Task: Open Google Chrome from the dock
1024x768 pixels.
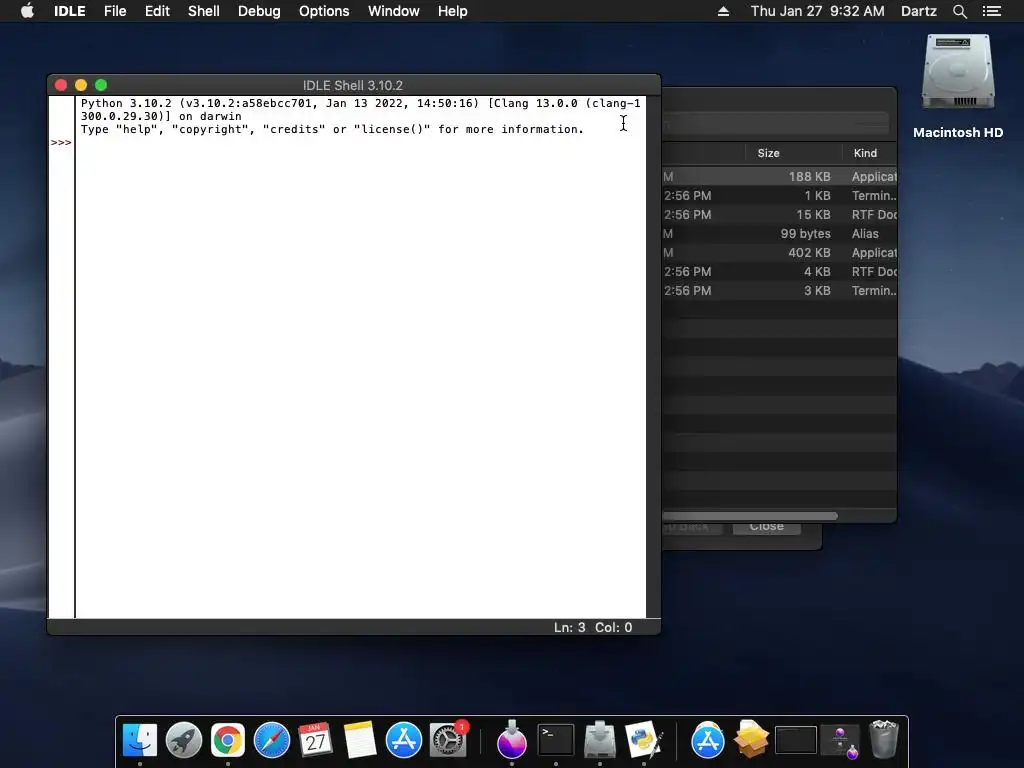Action: [227, 740]
